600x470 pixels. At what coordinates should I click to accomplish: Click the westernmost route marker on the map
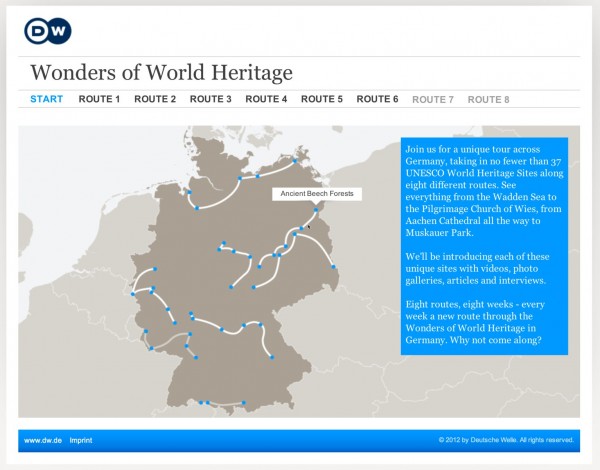pos(133,294)
